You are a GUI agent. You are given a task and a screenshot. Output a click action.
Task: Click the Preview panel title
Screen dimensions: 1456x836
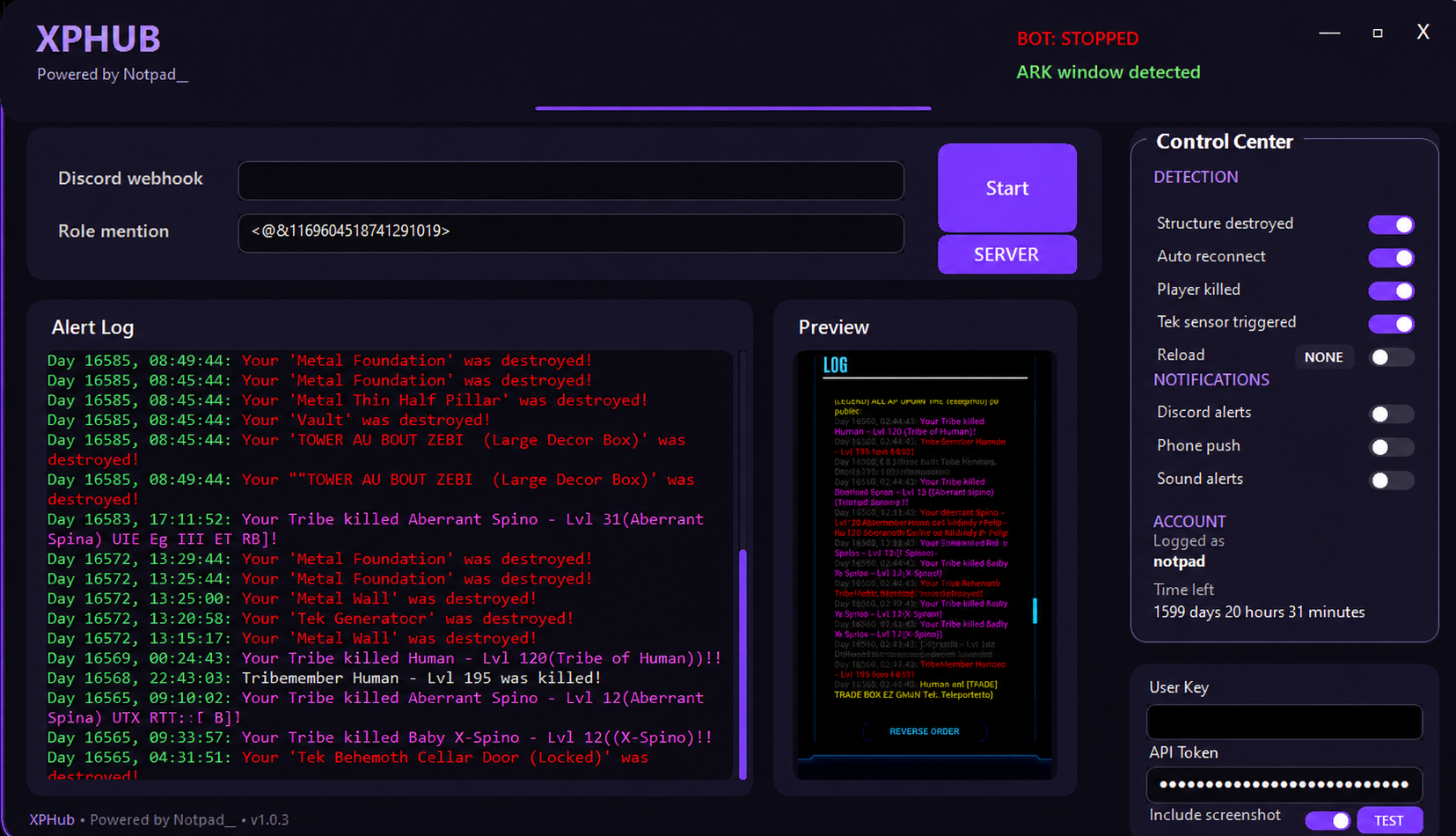(x=834, y=327)
